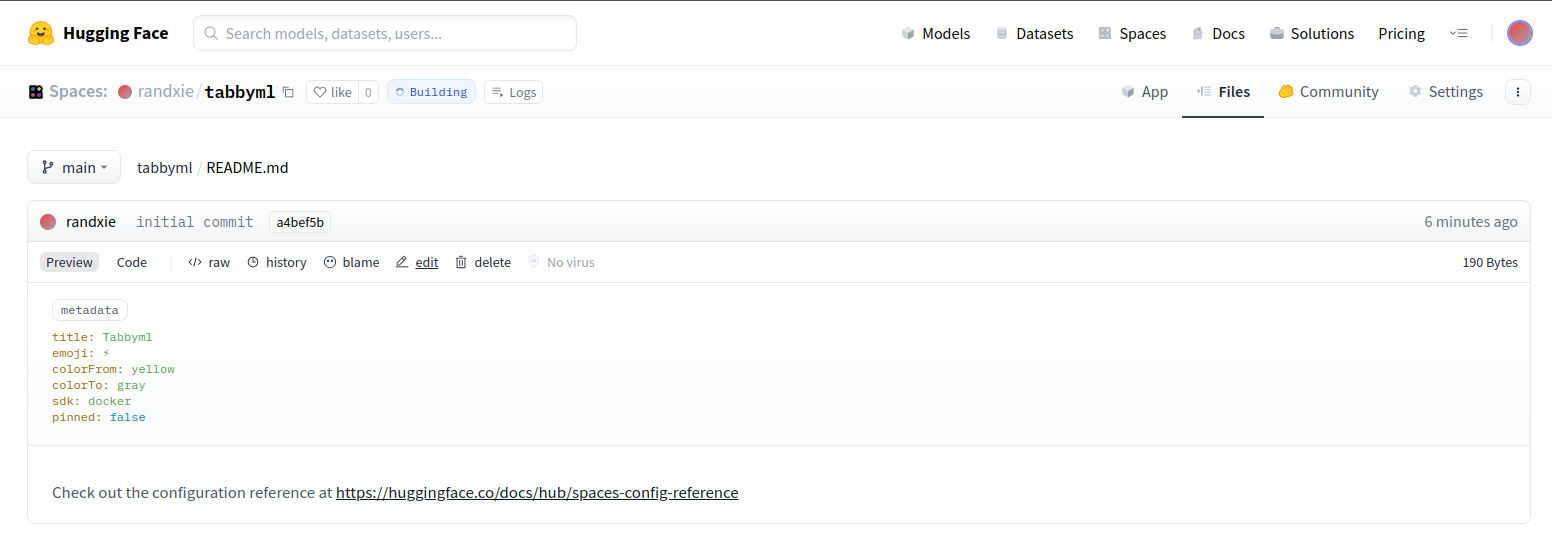Focus the search models input field

point(385,33)
